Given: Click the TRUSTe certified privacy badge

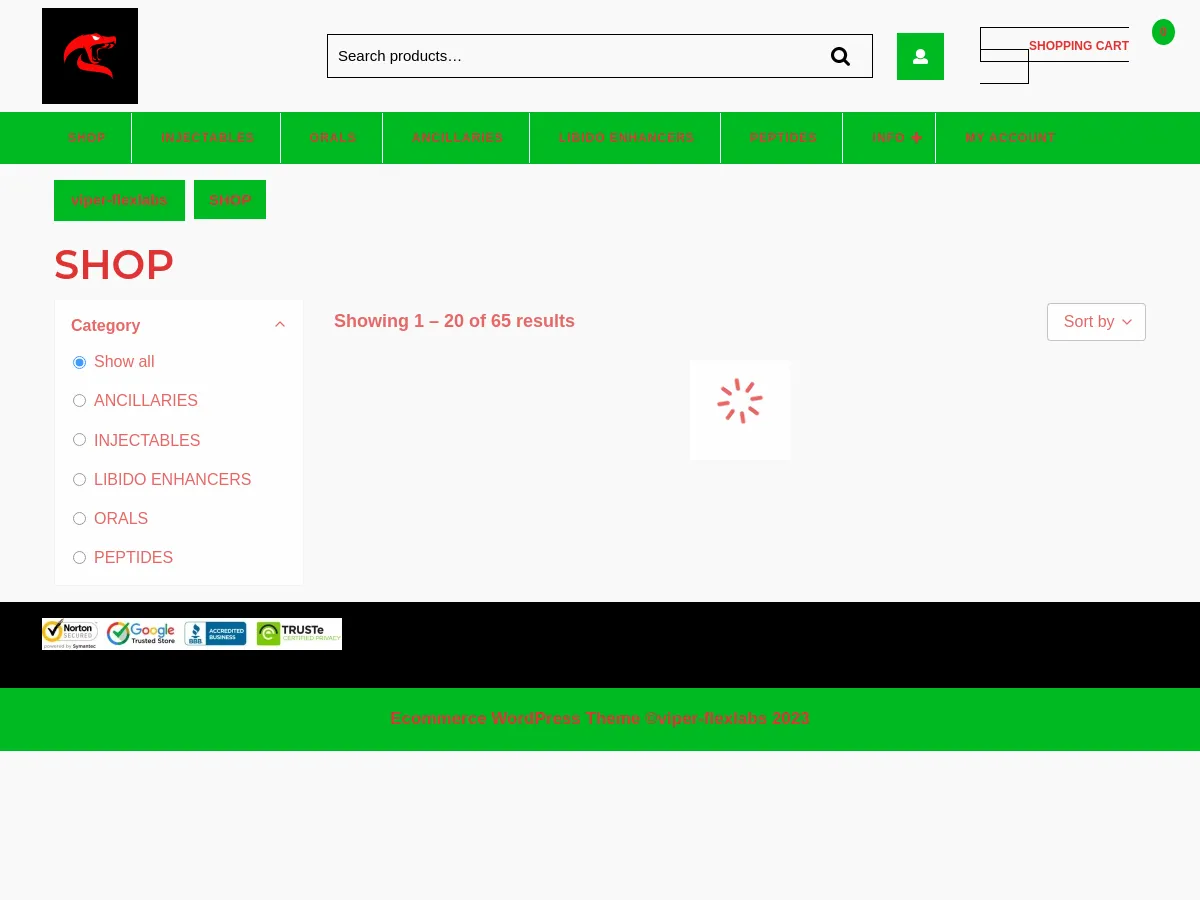Looking at the screenshot, I should pos(298,634).
